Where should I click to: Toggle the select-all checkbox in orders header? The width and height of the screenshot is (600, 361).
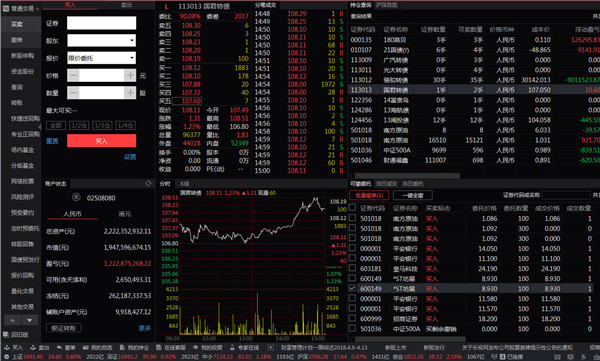pyautogui.click(x=352, y=207)
